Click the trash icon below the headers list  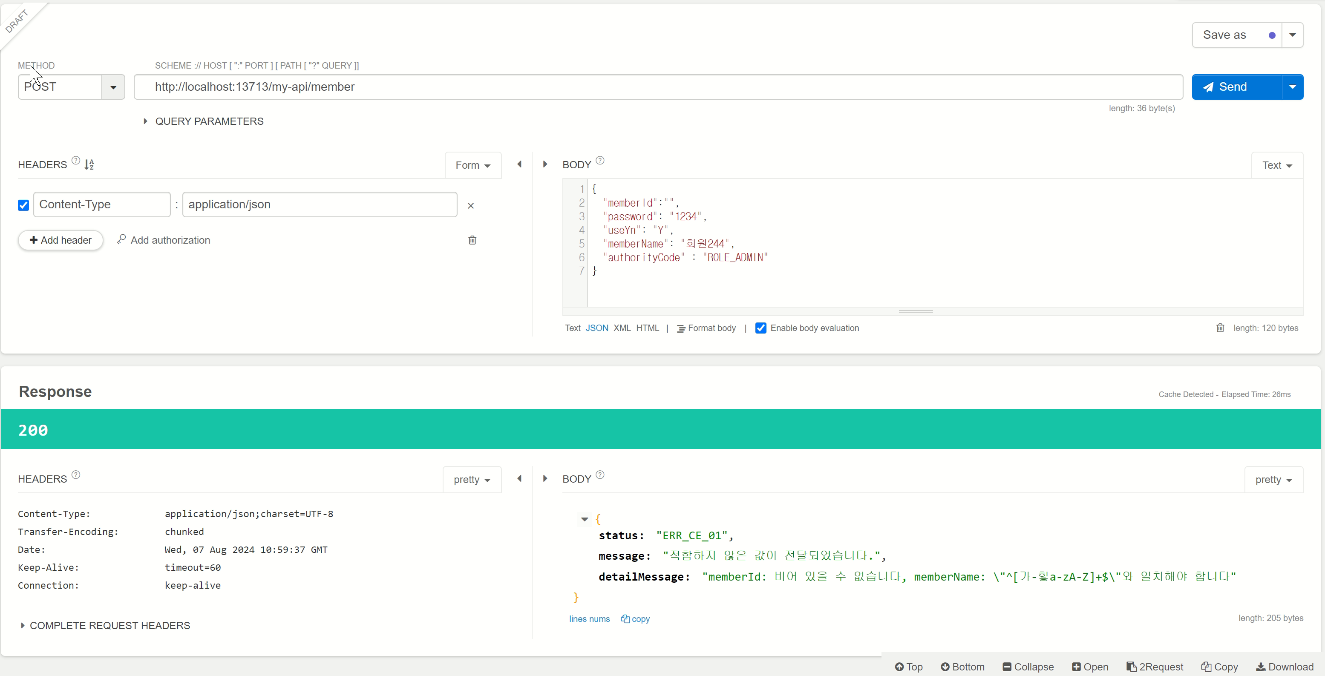pyautogui.click(x=472, y=240)
